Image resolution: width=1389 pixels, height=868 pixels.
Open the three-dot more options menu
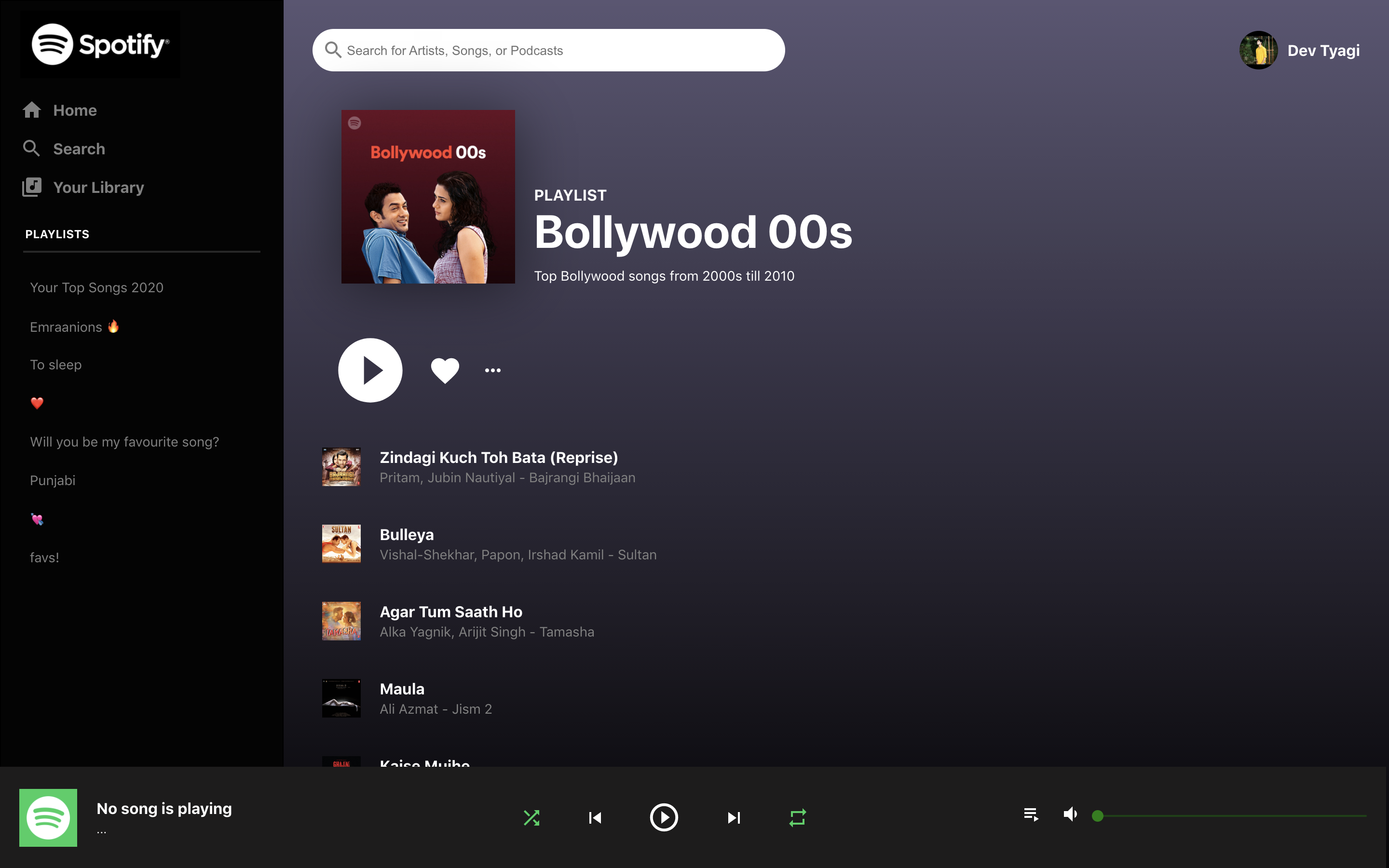[492, 370]
